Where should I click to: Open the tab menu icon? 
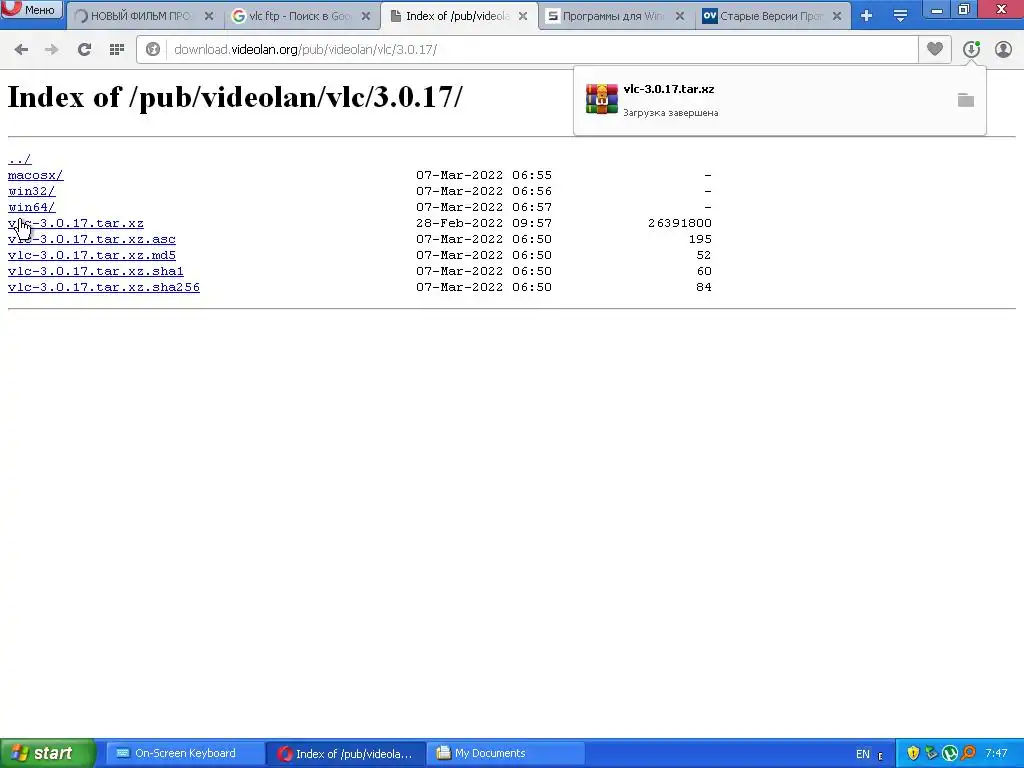[x=900, y=16]
